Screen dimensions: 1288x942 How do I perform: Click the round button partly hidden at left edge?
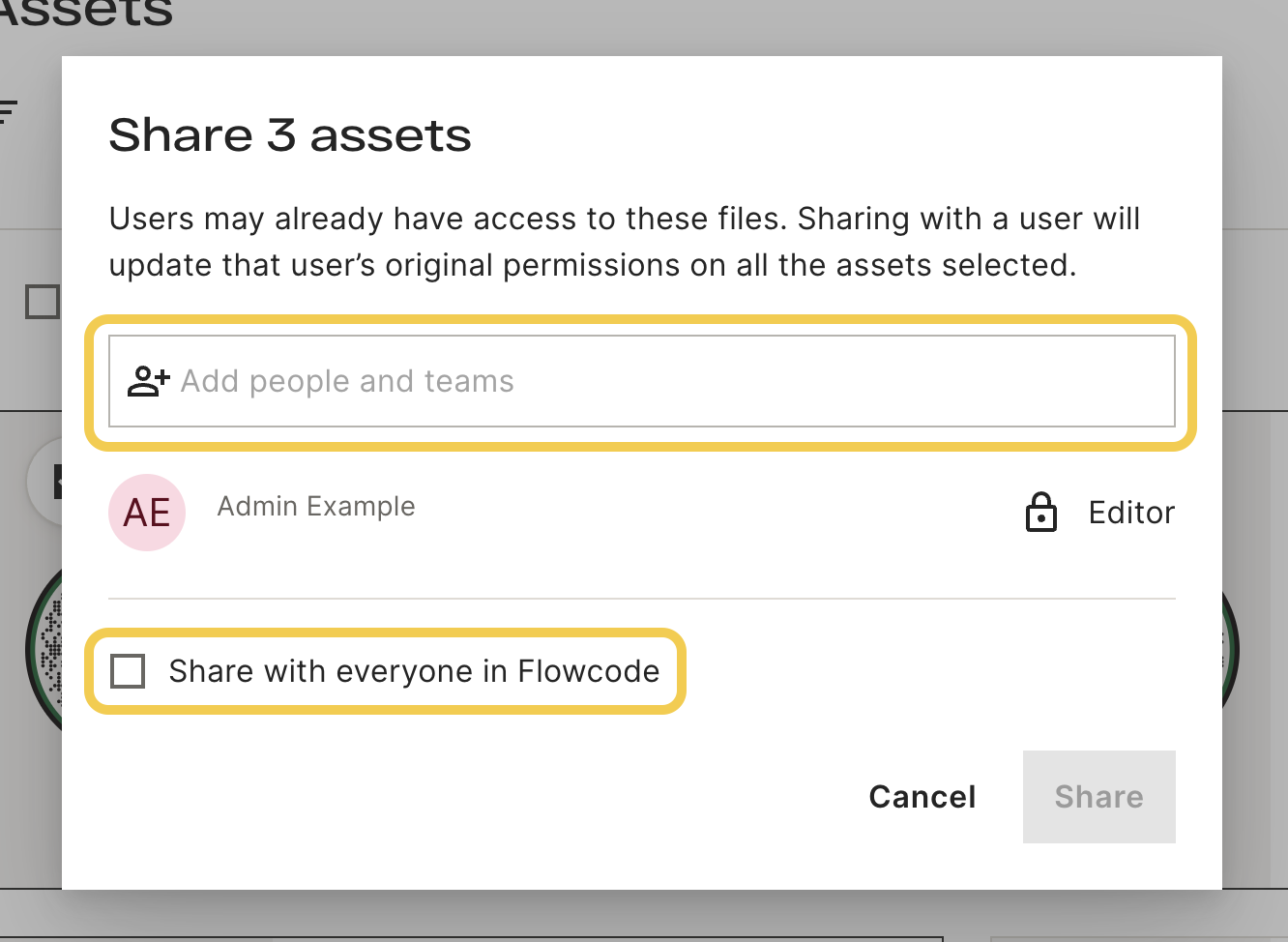pyautogui.click(x=45, y=482)
